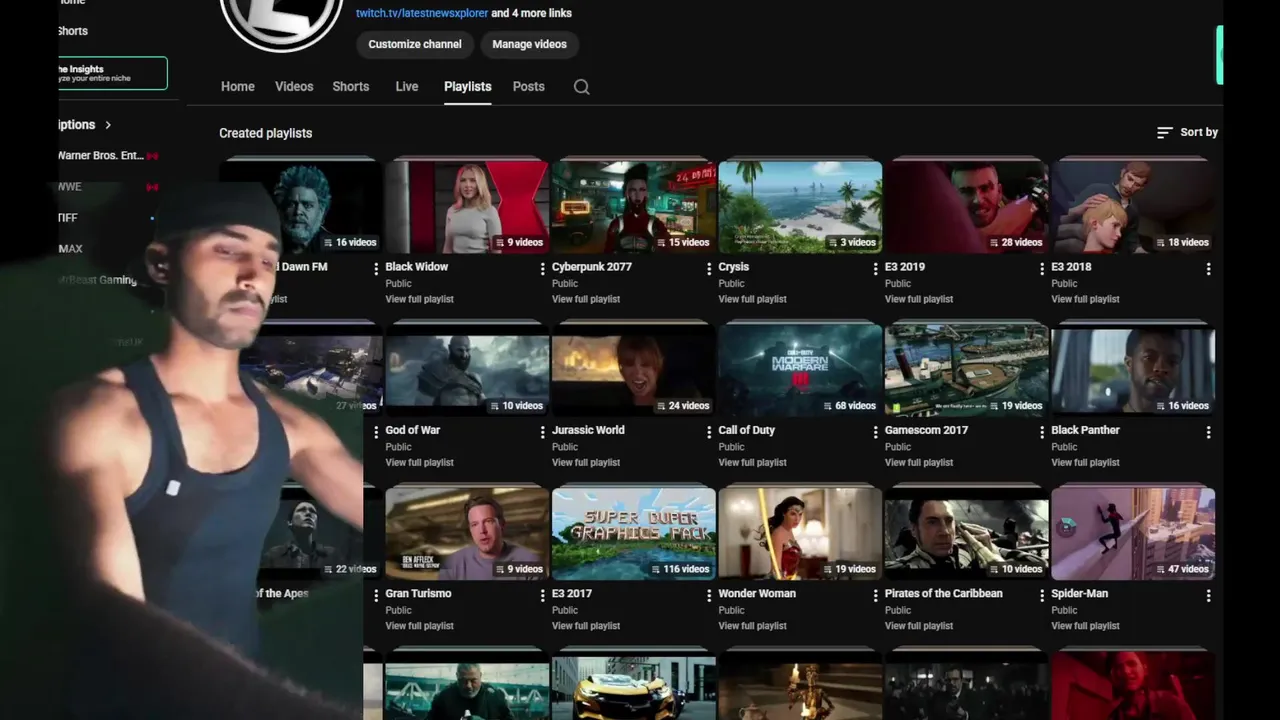1280x720 pixels.
Task: Click the Customize channel button
Action: pos(415,44)
